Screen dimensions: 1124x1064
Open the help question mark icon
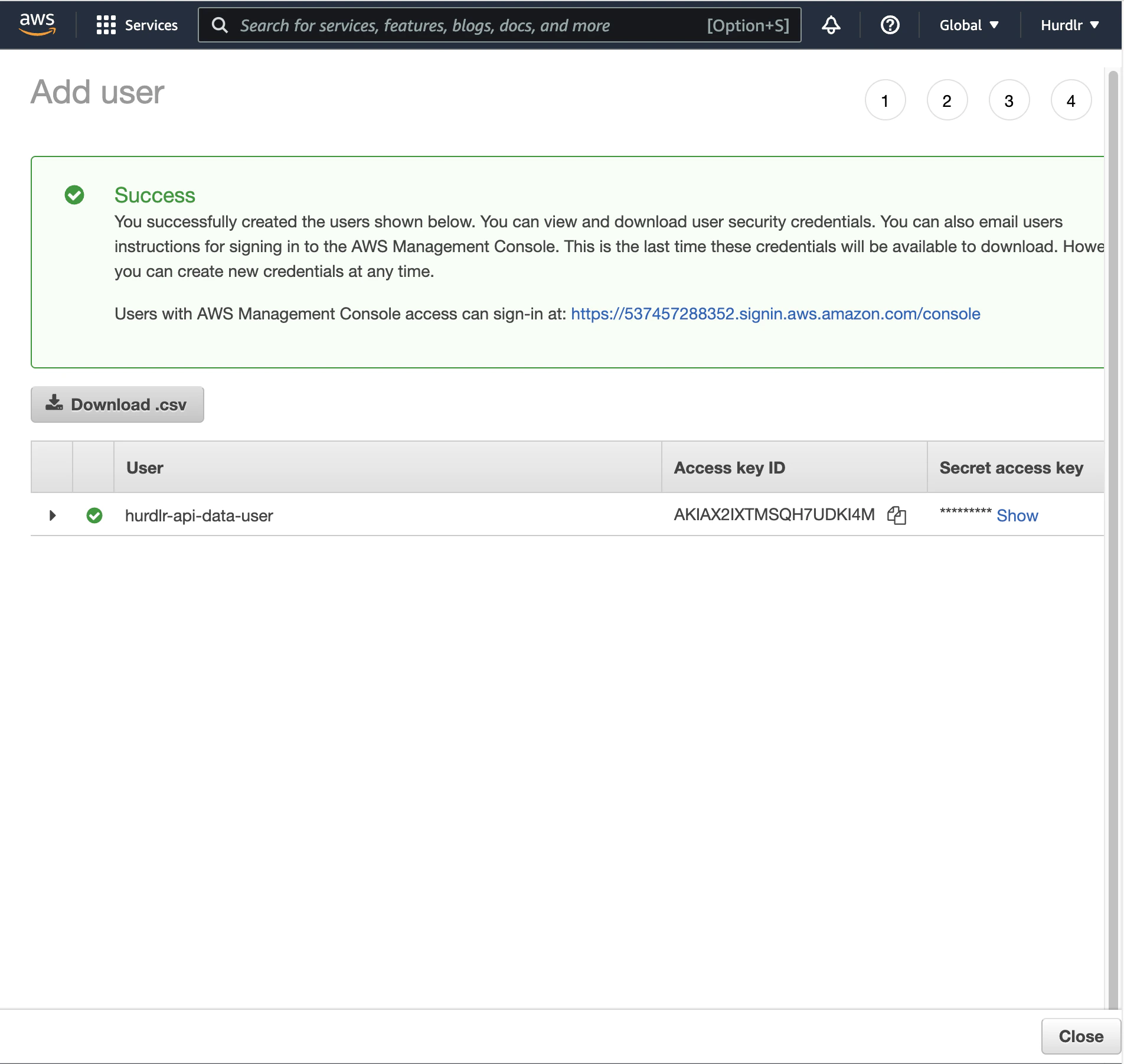tap(890, 25)
